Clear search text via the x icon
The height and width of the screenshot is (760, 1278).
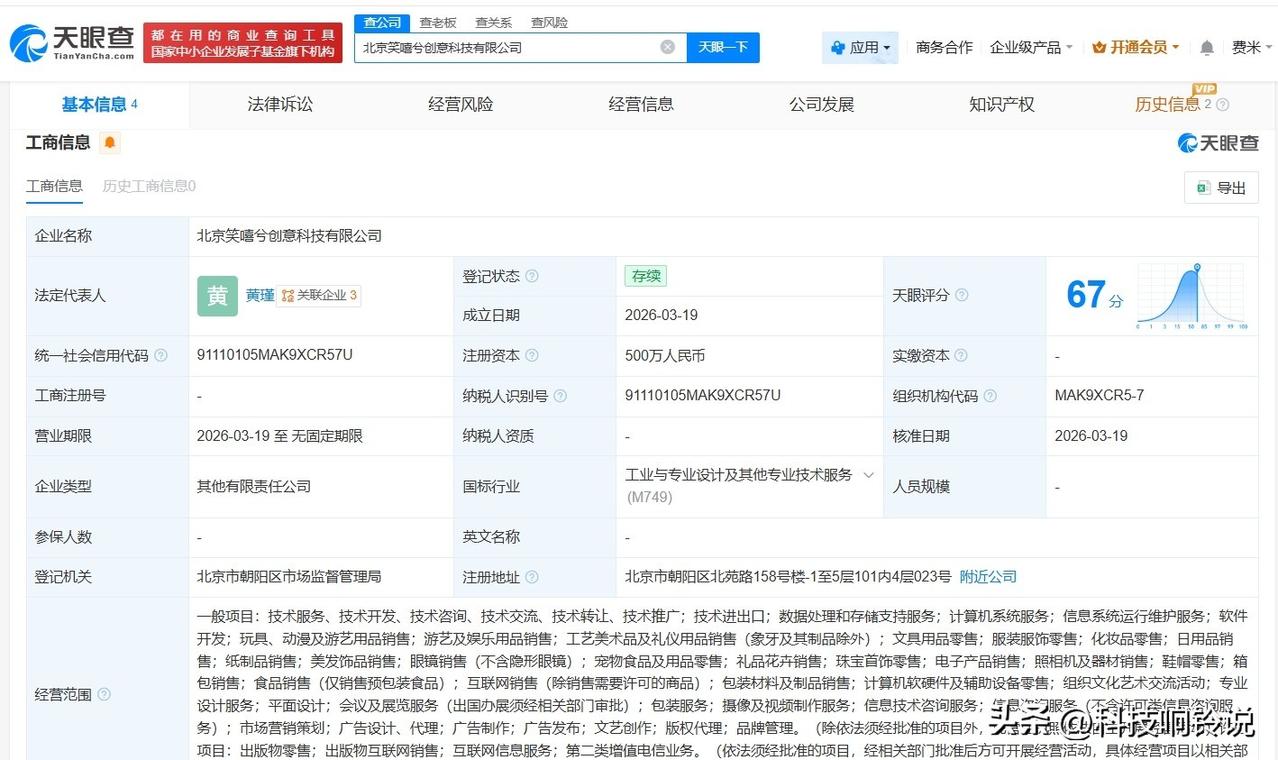coord(666,47)
